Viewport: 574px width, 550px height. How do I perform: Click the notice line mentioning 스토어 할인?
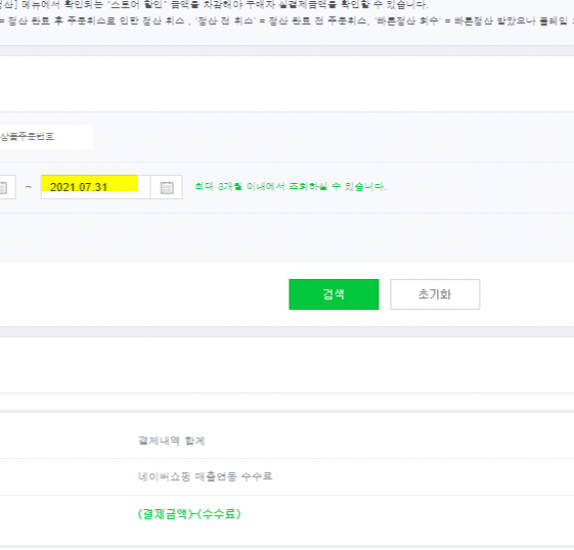pyautogui.click(x=214, y=5)
